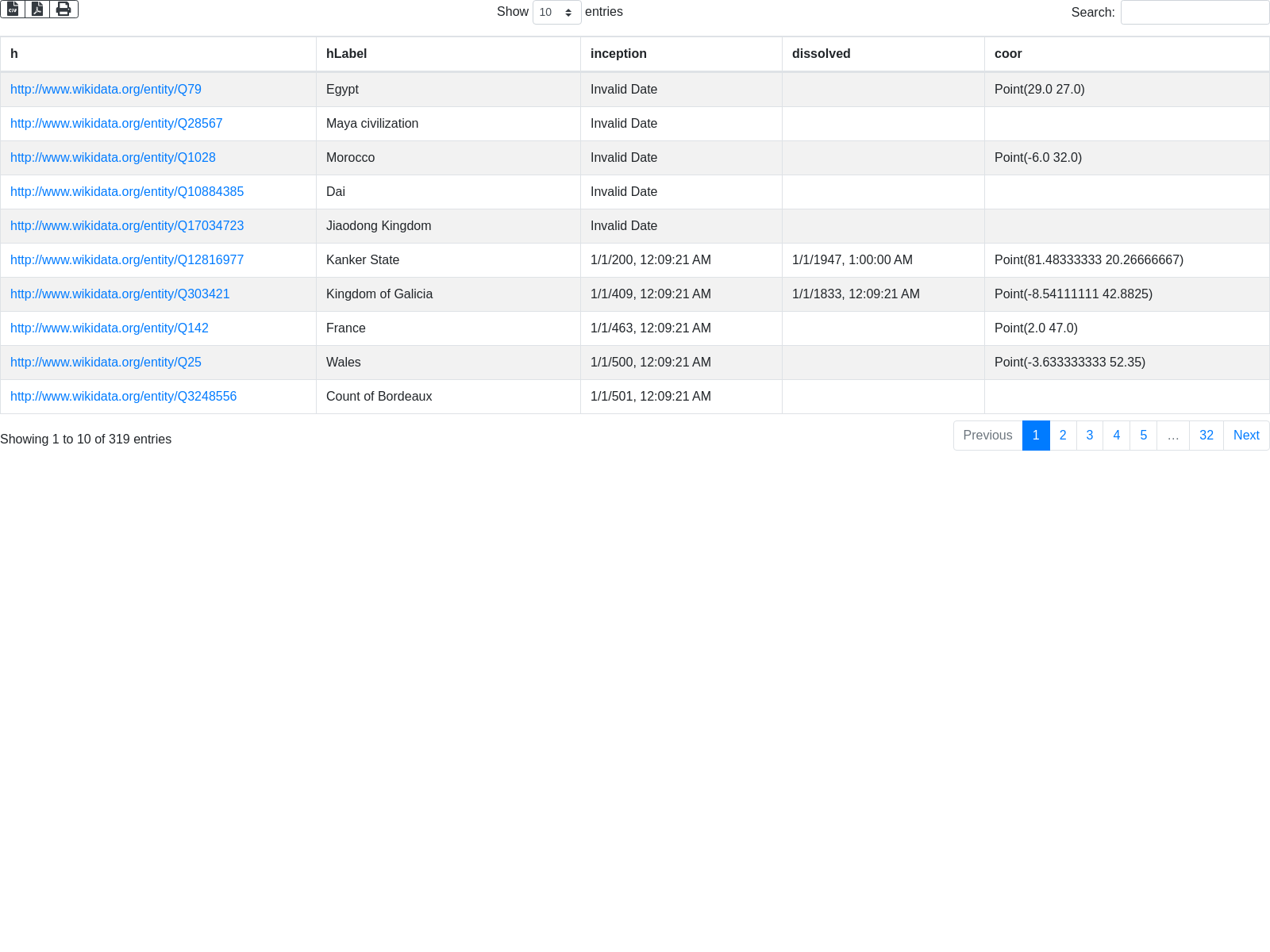Open the Show entries dropdown
This screenshot has width=1270, height=952.
[x=556, y=12]
